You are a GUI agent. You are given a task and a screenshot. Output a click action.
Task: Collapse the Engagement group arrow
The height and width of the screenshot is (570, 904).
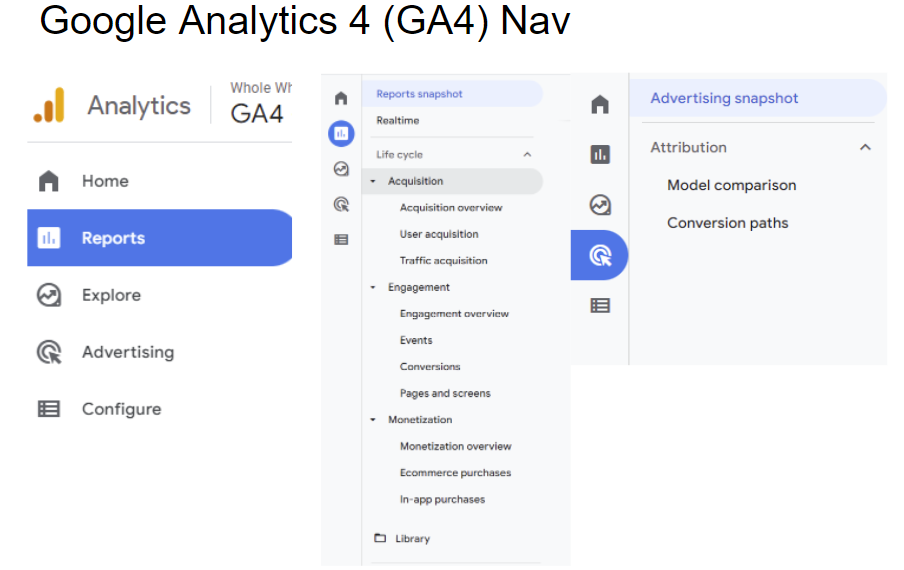[373, 287]
